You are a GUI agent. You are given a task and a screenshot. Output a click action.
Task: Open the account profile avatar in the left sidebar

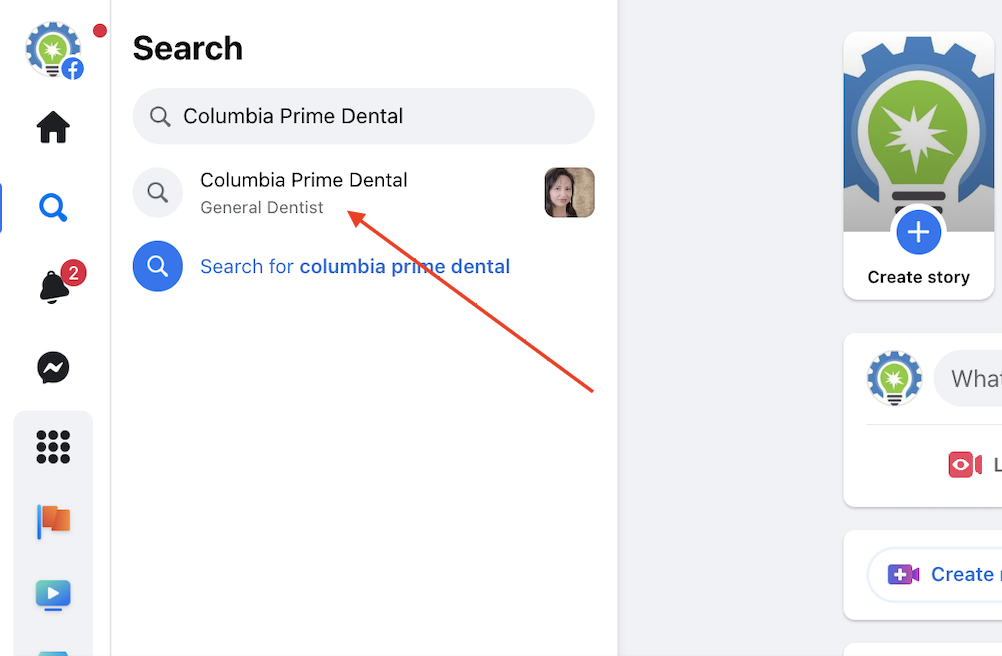54,50
